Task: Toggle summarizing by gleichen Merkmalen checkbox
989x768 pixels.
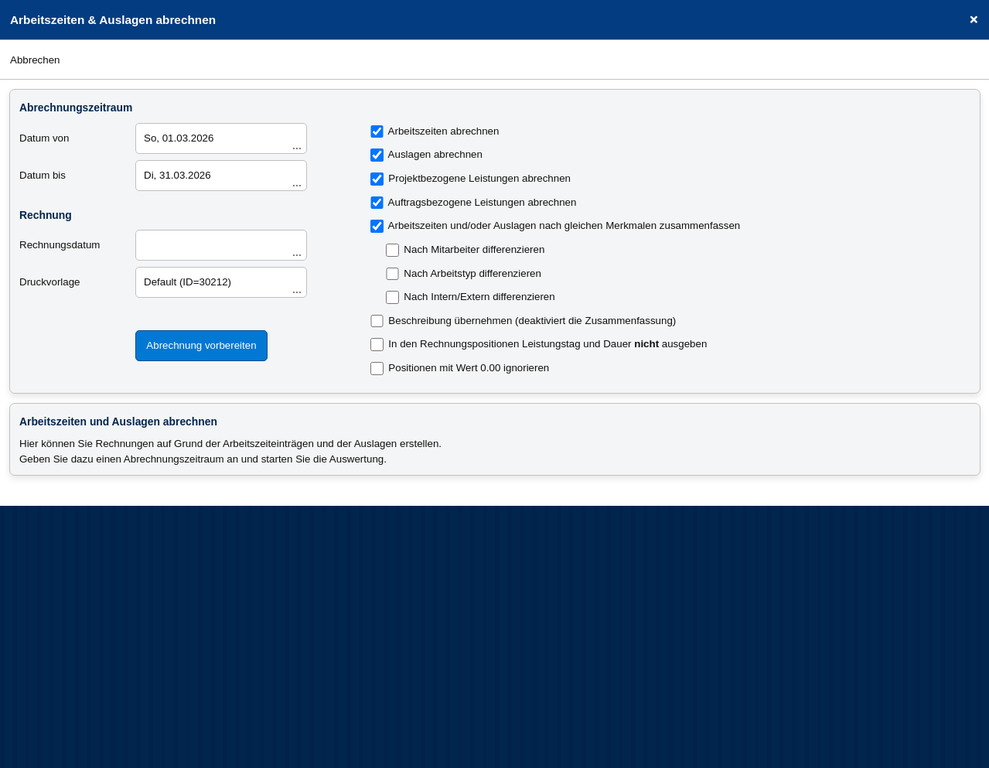Action: tap(377, 226)
